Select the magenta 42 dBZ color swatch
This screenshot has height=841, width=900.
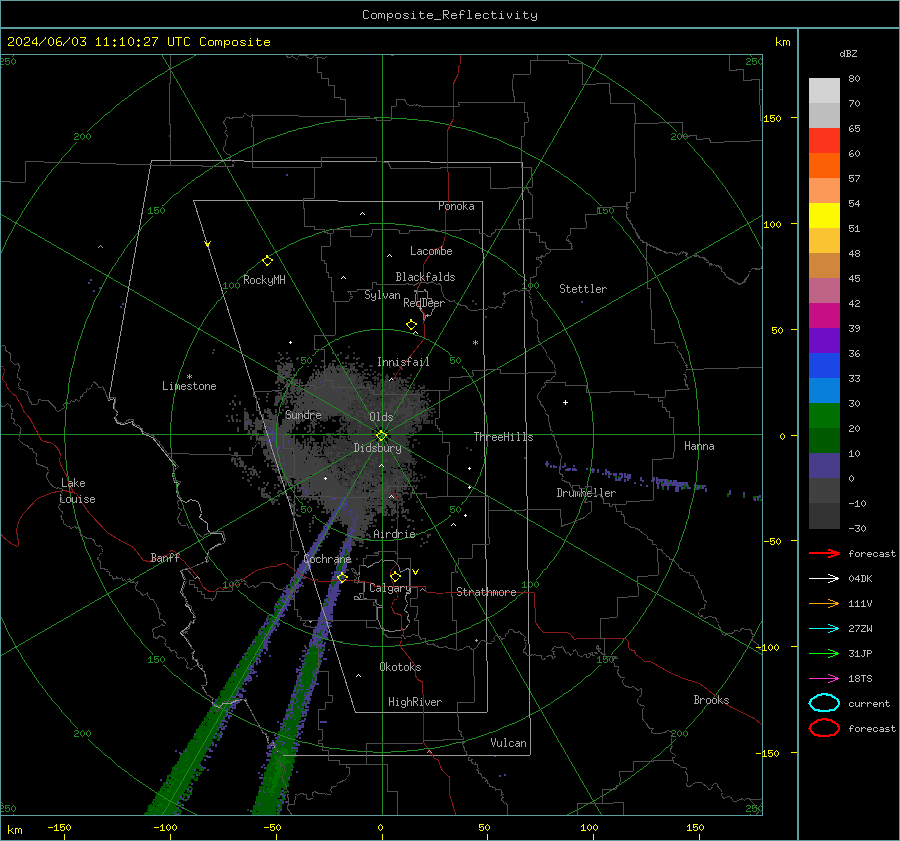pyautogui.click(x=824, y=315)
